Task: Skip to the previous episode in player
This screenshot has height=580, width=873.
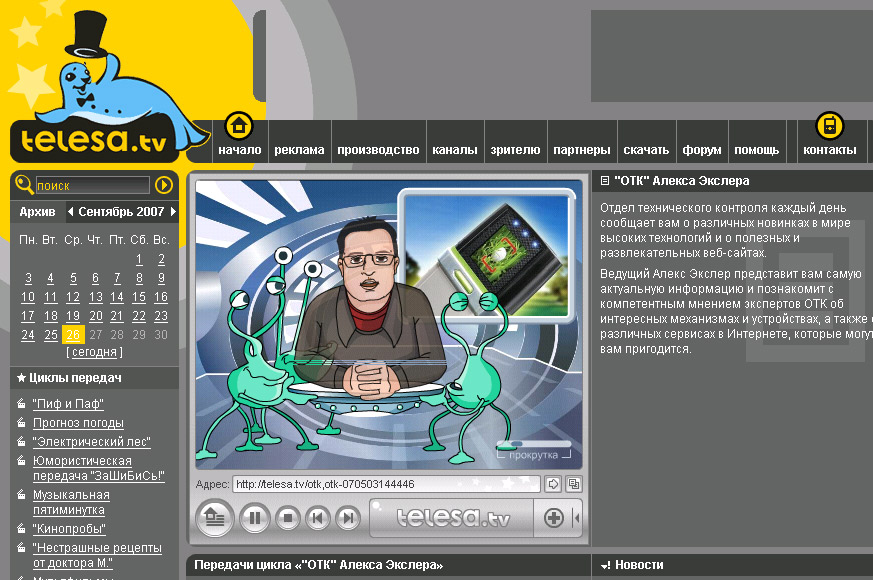Action: [x=317, y=518]
